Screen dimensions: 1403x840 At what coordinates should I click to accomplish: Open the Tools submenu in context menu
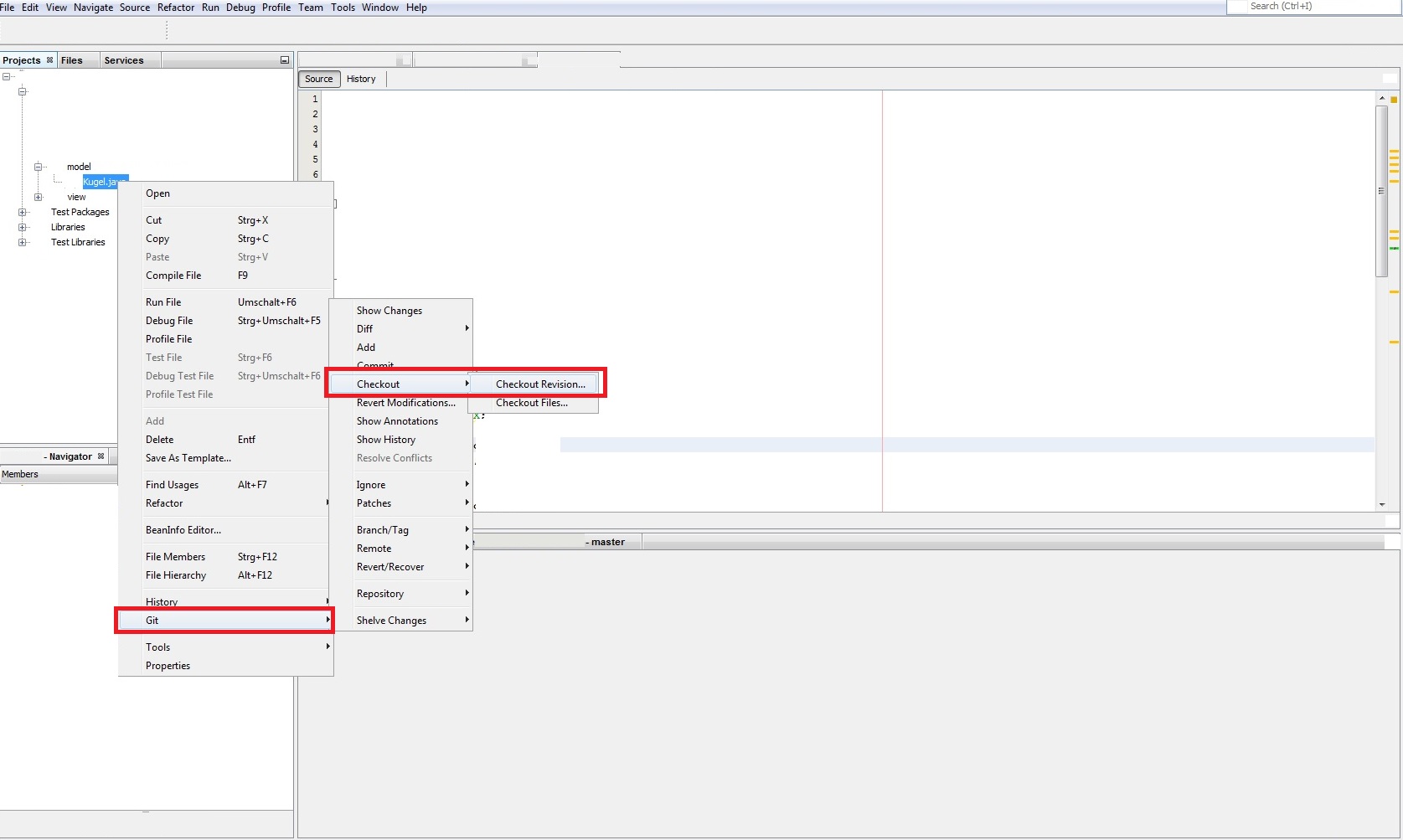pyautogui.click(x=225, y=647)
